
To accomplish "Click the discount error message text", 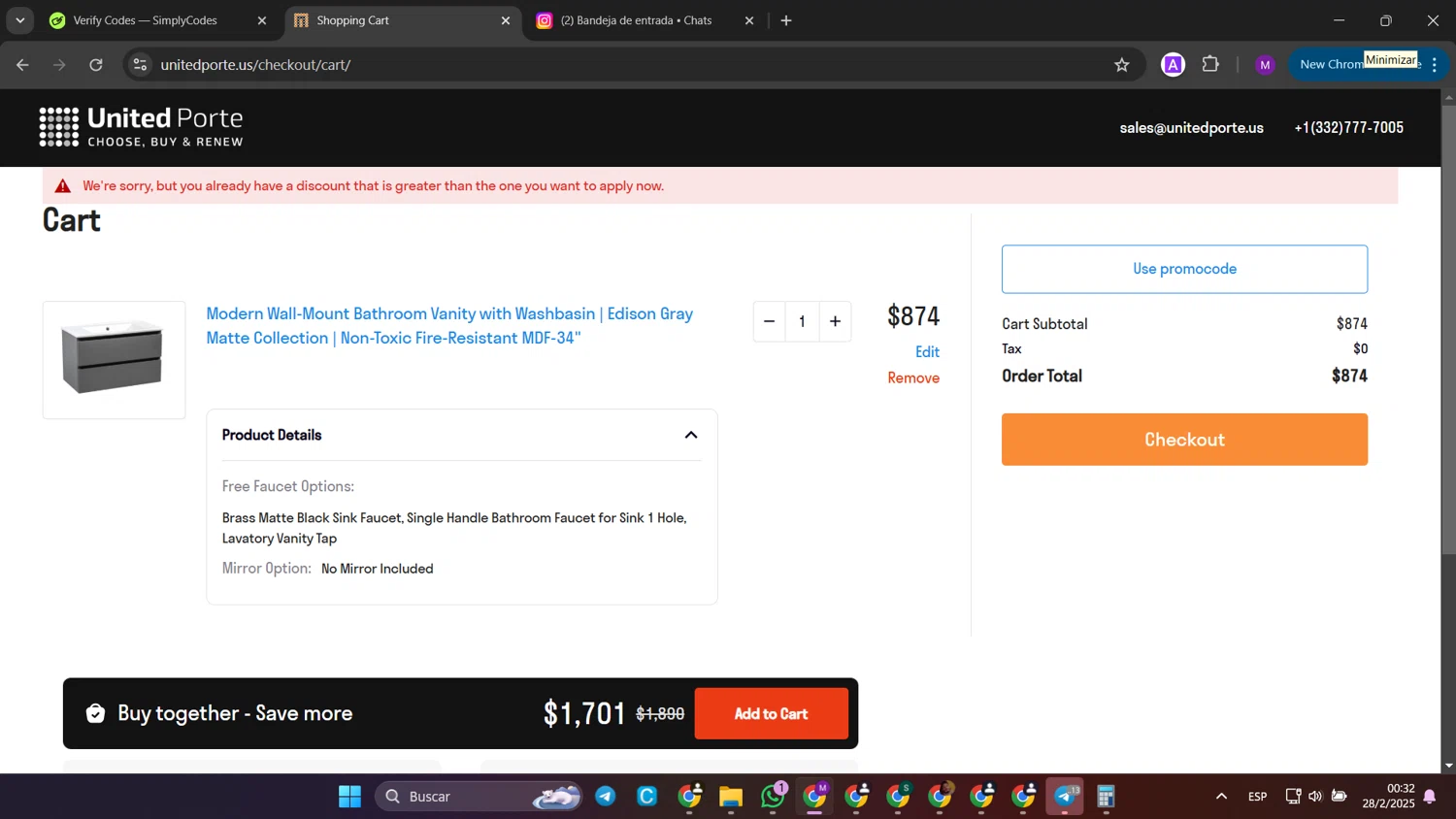I will (374, 186).
